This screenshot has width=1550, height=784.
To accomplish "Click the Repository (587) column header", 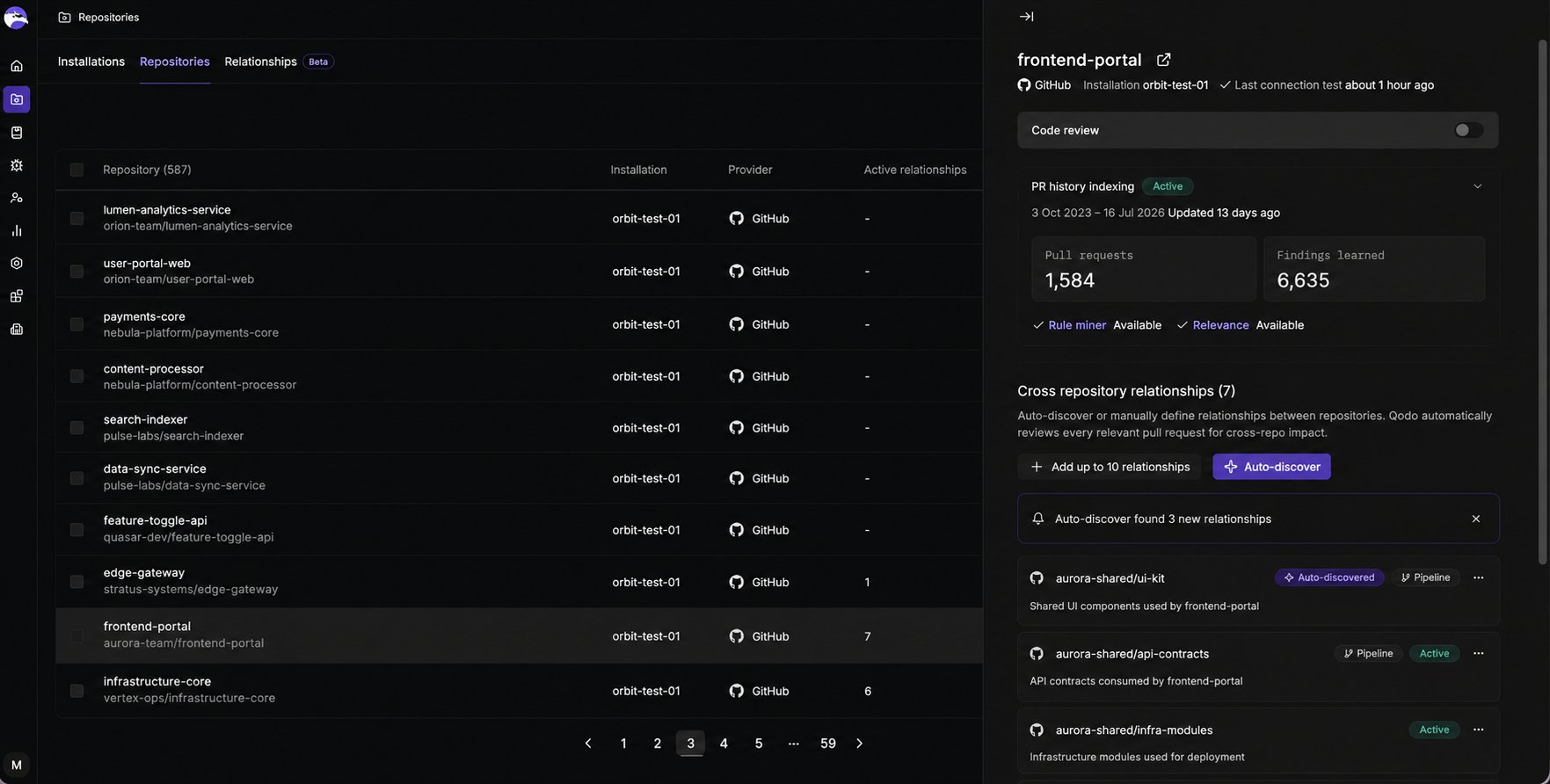I will pos(147,170).
